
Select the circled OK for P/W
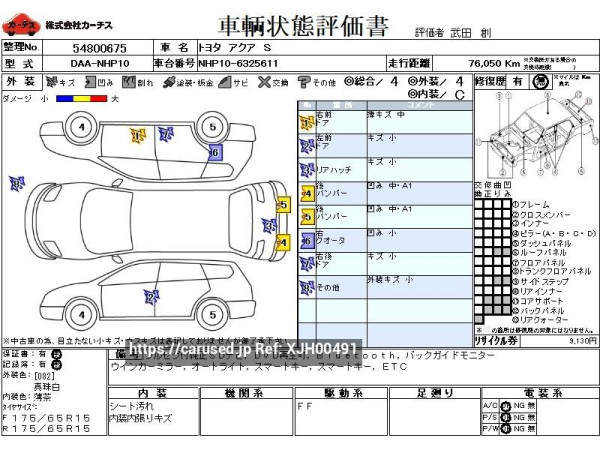[506, 429]
